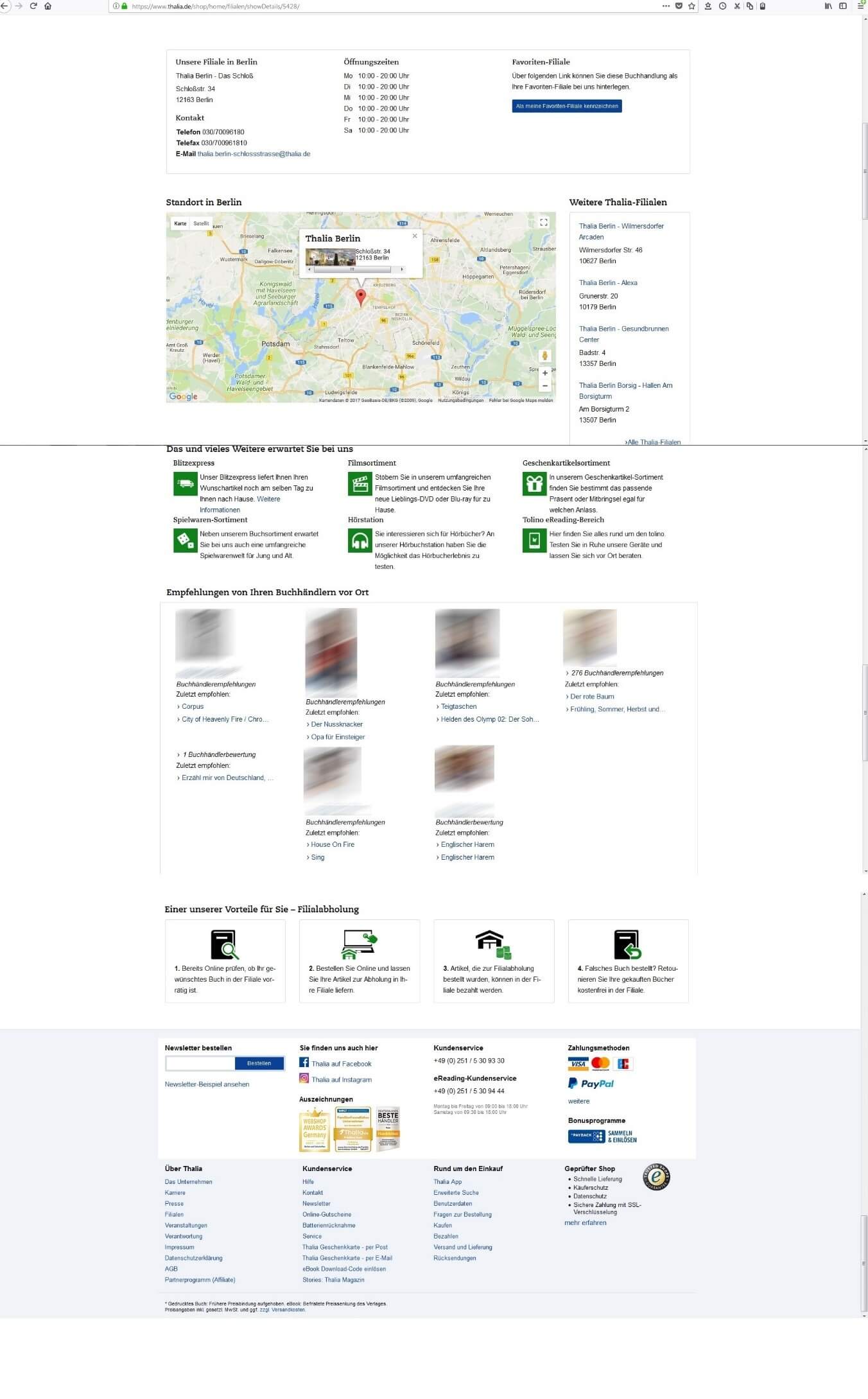Click into the newsletter email field
This screenshot has width=868, height=1399.
pos(200,1063)
